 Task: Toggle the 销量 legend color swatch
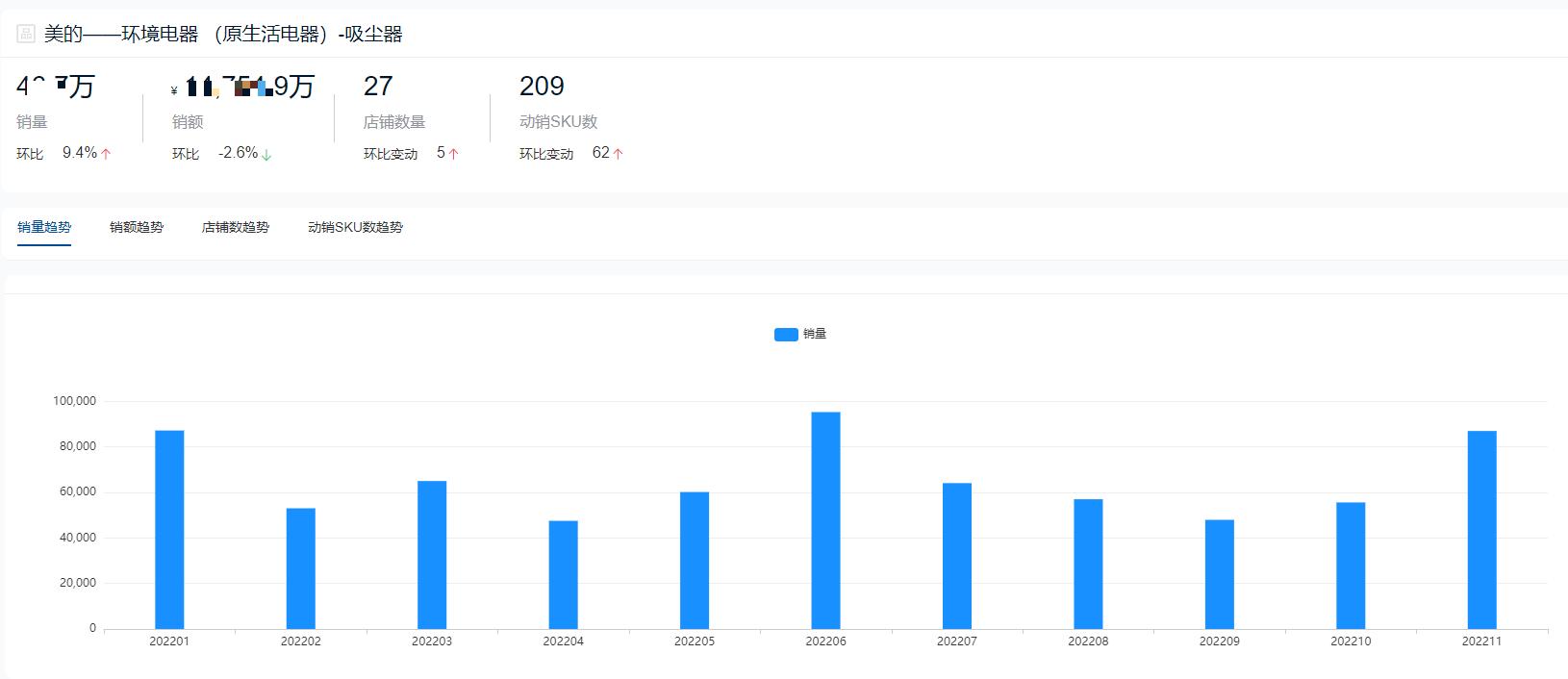pyautogui.click(x=786, y=334)
